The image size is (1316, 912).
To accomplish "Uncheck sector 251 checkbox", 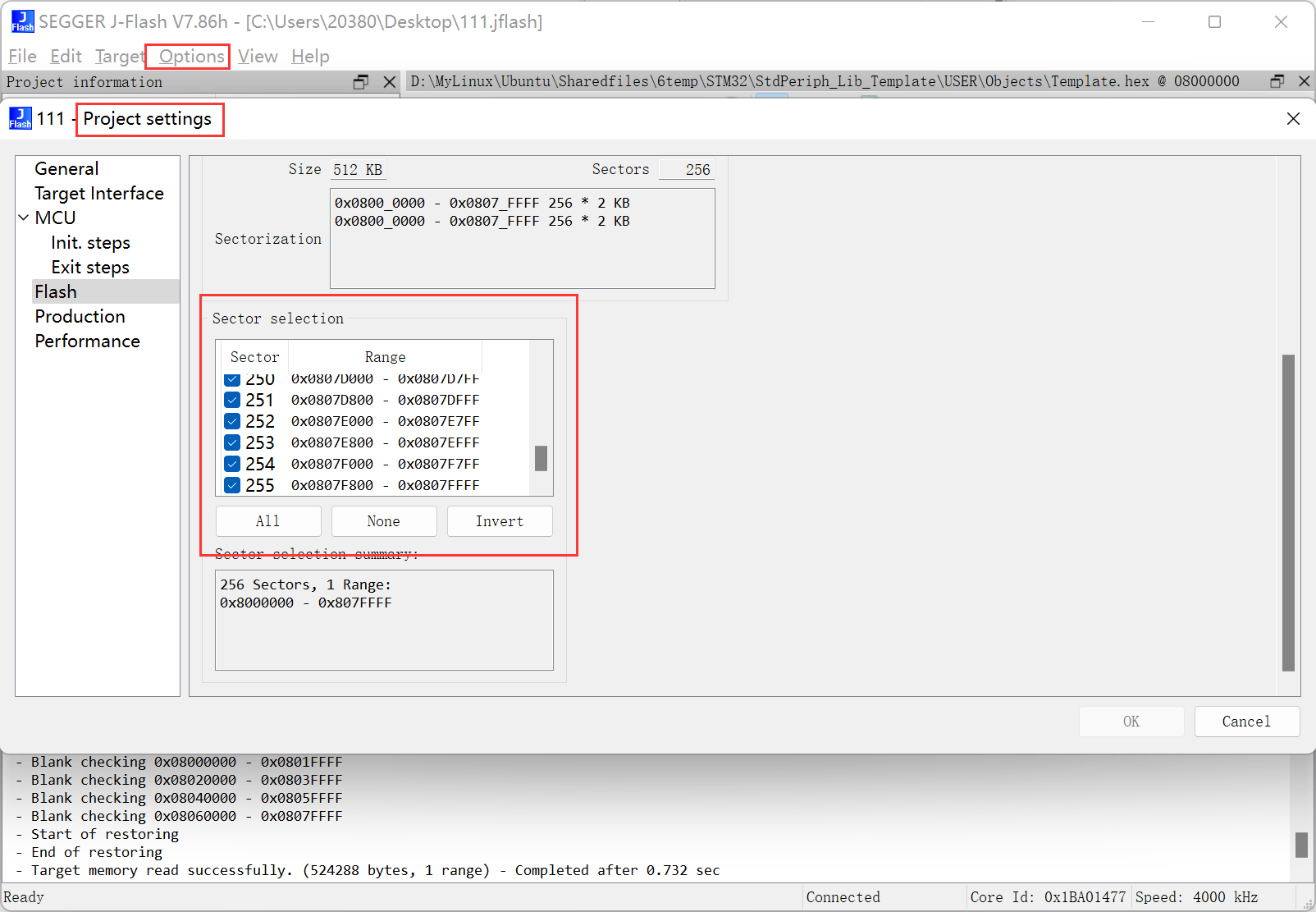I will (232, 400).
